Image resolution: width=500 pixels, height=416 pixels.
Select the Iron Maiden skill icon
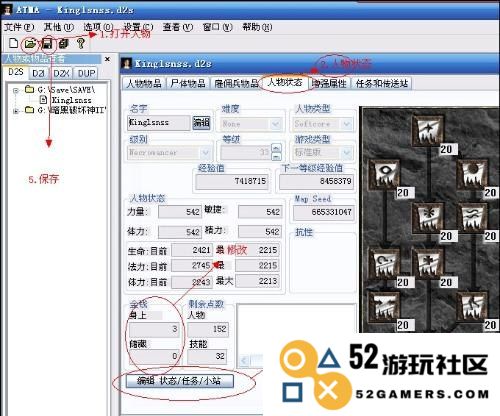pos(428,218)
